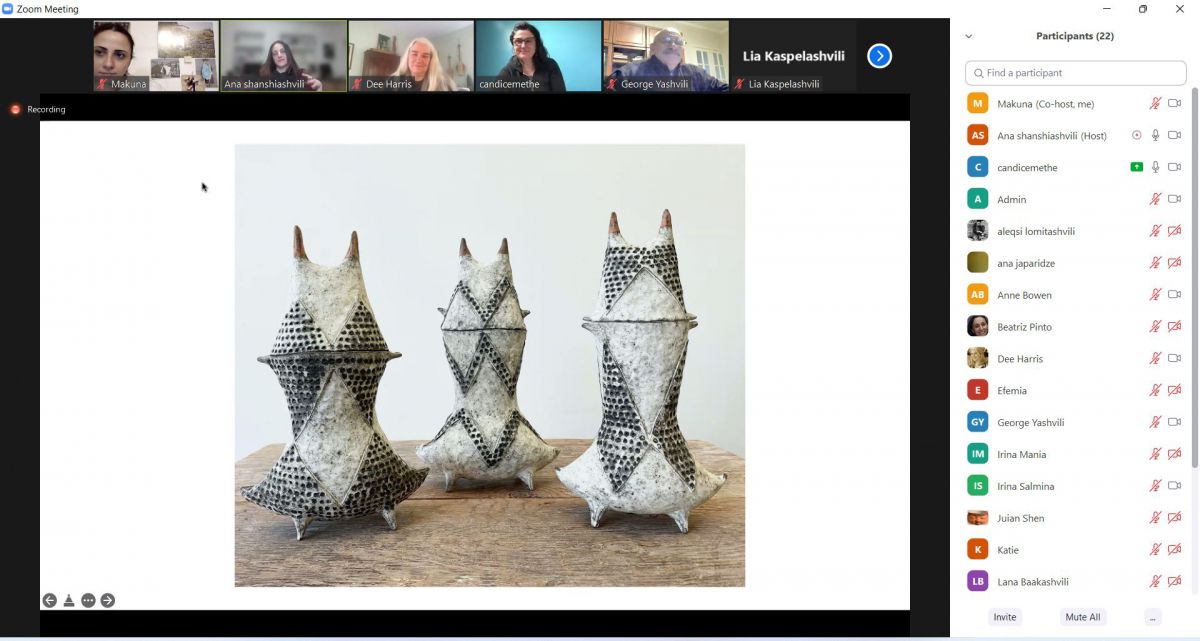Show next video thumbnails with blue arrow
1200x641 pixels.
coord(879,56)
